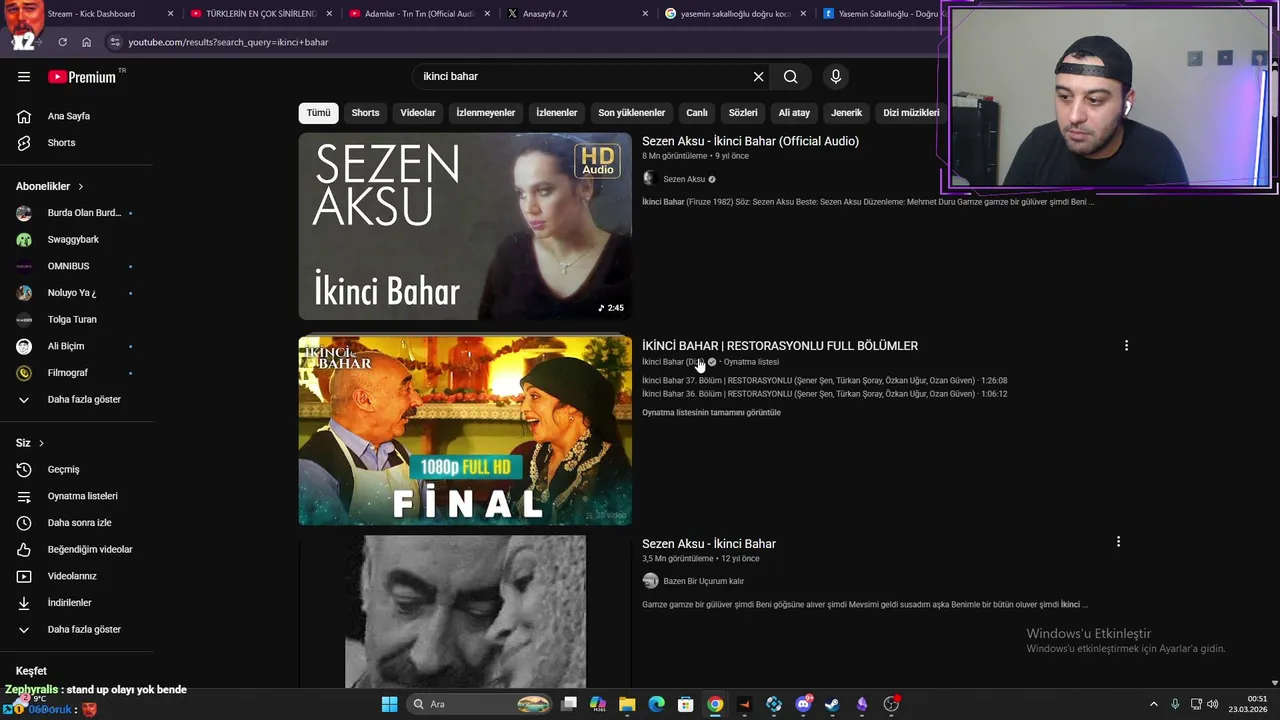The width and height of the screenshot is (1280, 720).
Task: Select the Tümü filter chip
Action: tap(318, 113)
